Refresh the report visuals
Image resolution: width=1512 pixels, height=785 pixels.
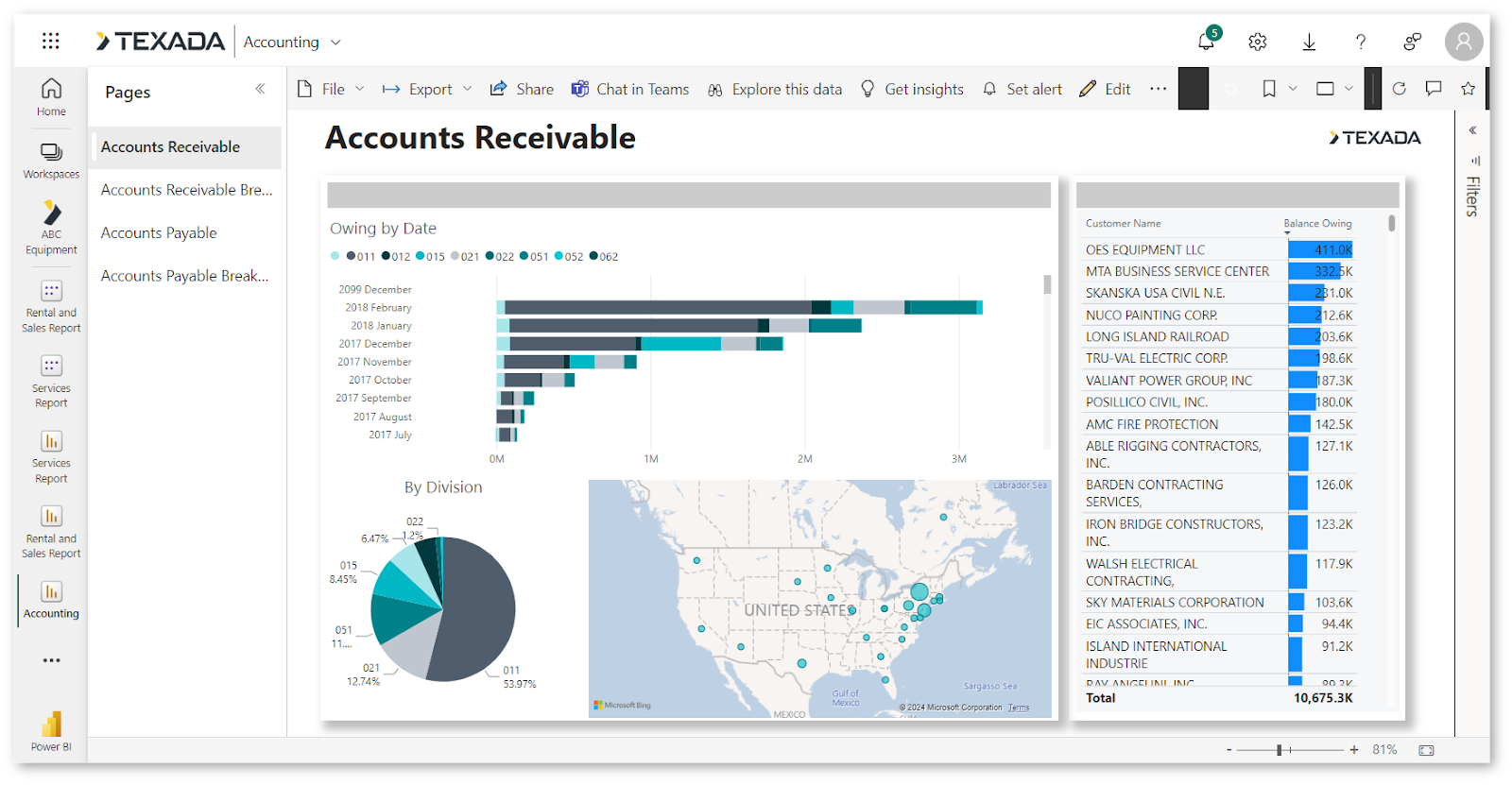tap(1399, 89)
